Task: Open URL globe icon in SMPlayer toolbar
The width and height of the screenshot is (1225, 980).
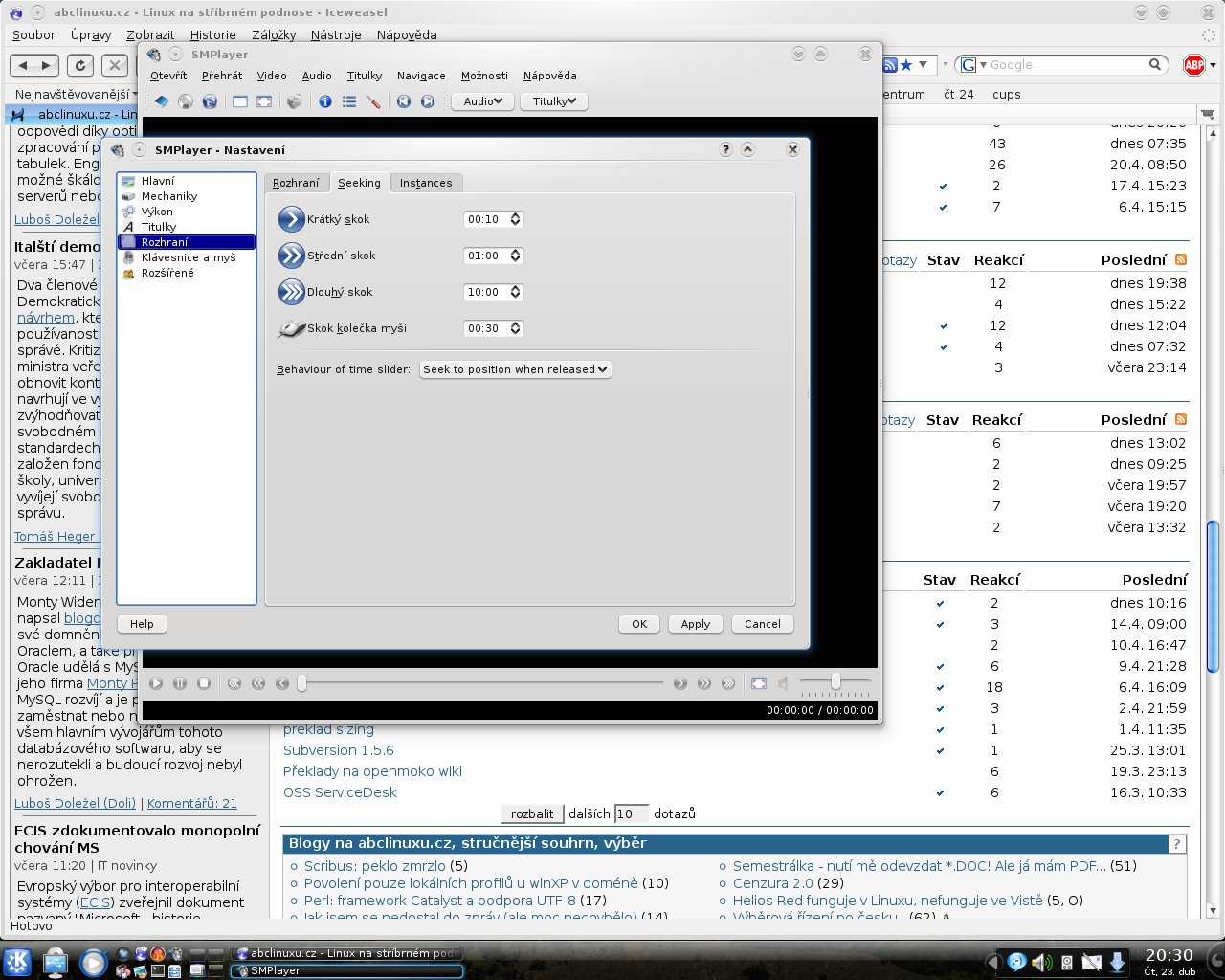Action: [x=210, y=101]
